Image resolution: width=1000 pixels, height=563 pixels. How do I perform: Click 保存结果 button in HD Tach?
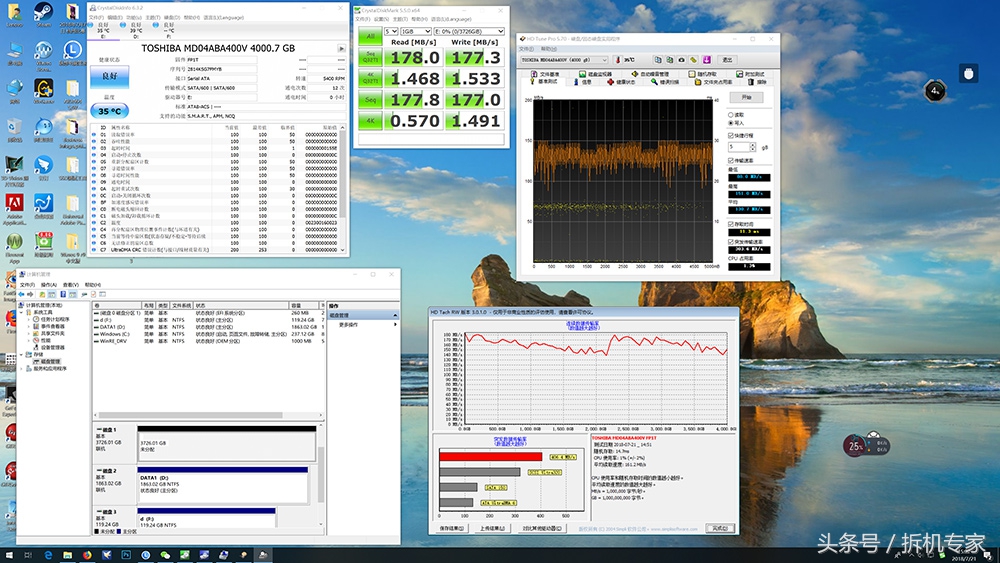(x=452, y=529)
